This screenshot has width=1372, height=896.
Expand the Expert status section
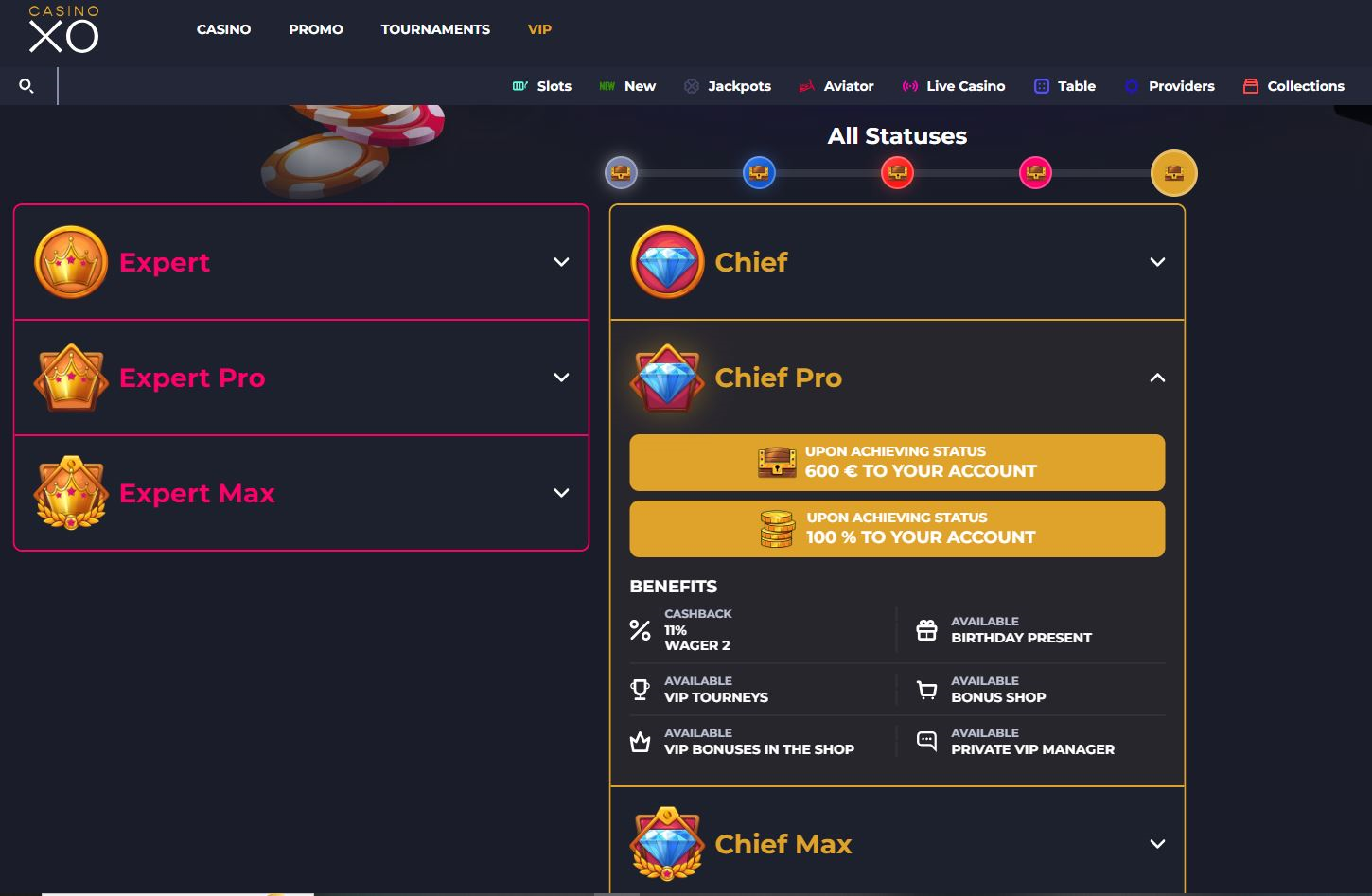coord(561,262)
